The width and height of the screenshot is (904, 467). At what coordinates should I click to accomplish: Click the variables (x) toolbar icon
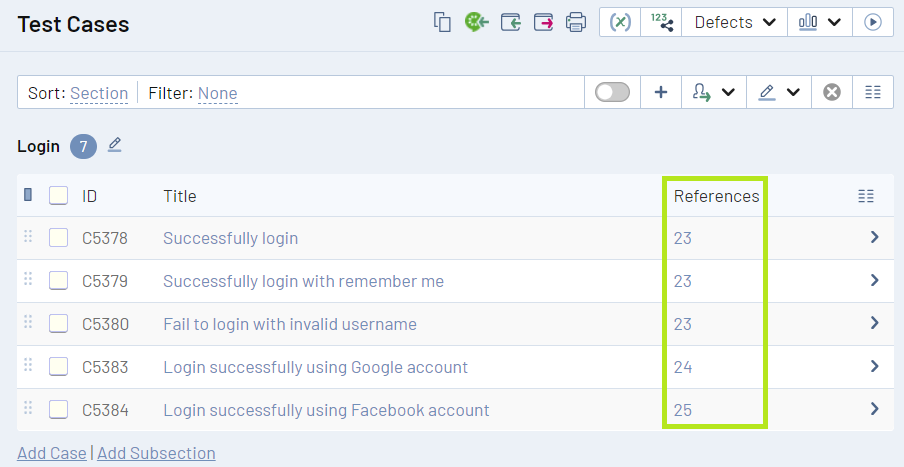point(620,22)
